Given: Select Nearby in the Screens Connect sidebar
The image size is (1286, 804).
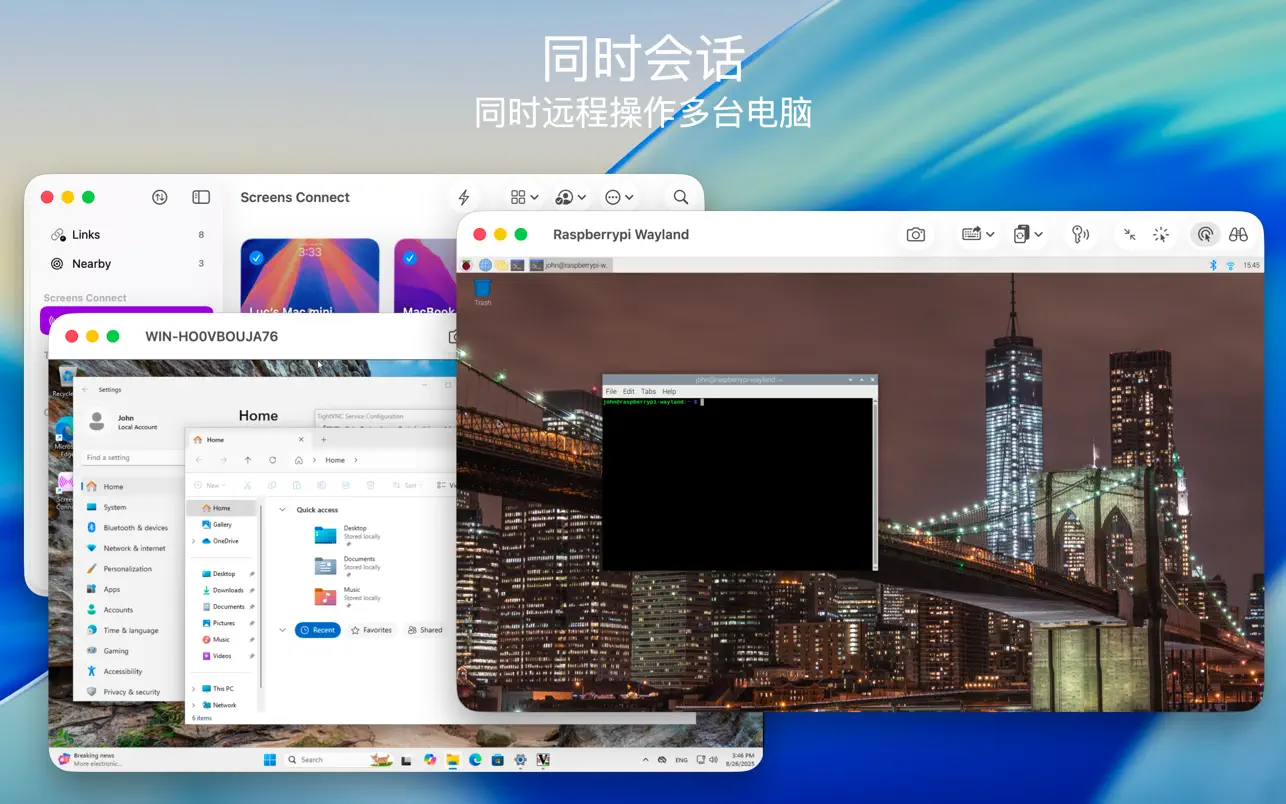Looking at the screenshot, I should point(128,264).
